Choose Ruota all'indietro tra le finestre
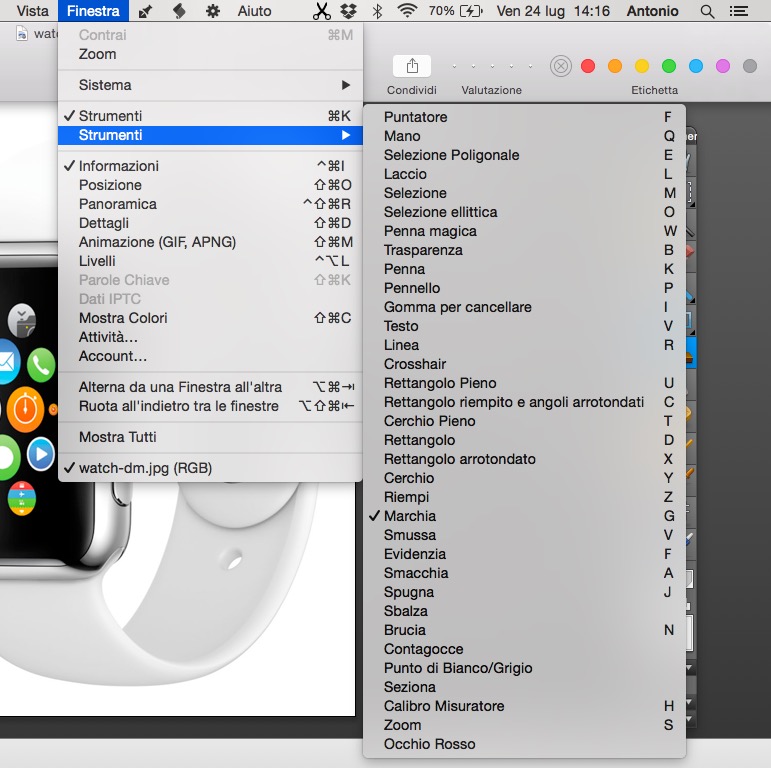This screenshot has width=771, height=768. pos(210,406)
